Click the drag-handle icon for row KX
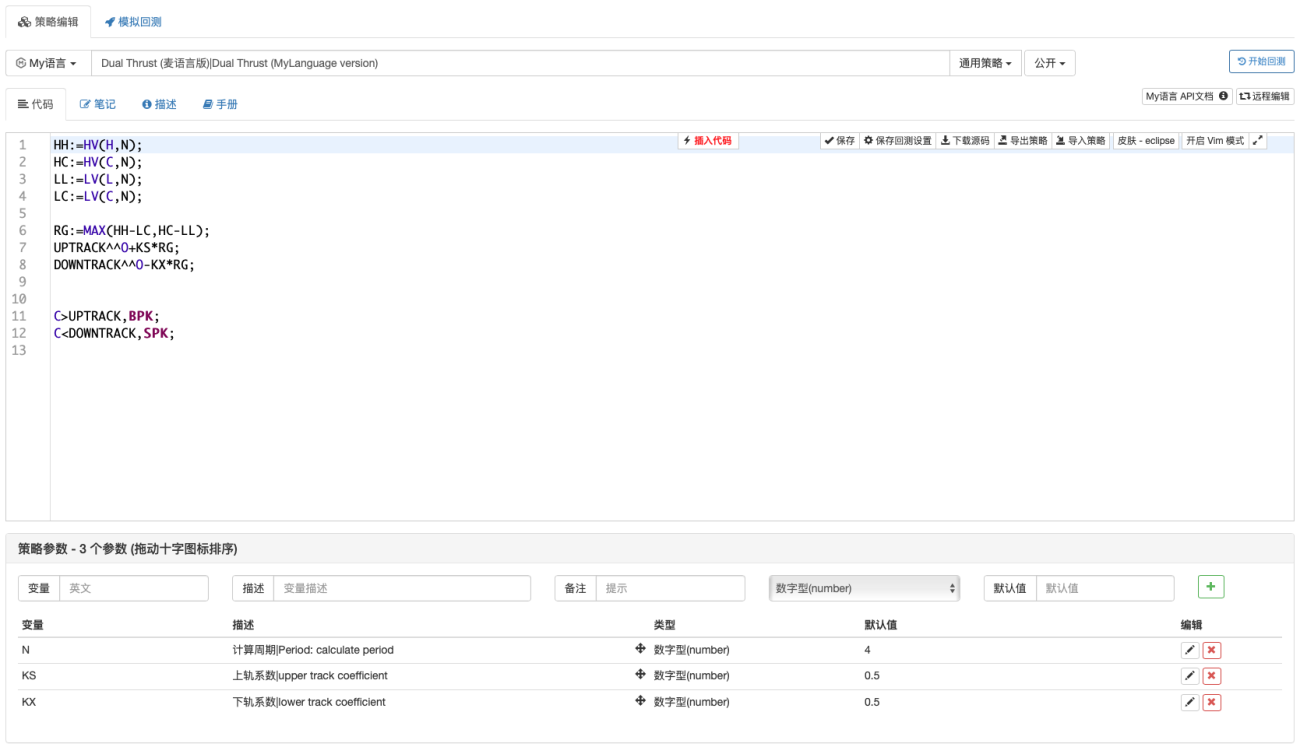The height and width of the screenshot is (747, 1300). [x=640, y=701]
